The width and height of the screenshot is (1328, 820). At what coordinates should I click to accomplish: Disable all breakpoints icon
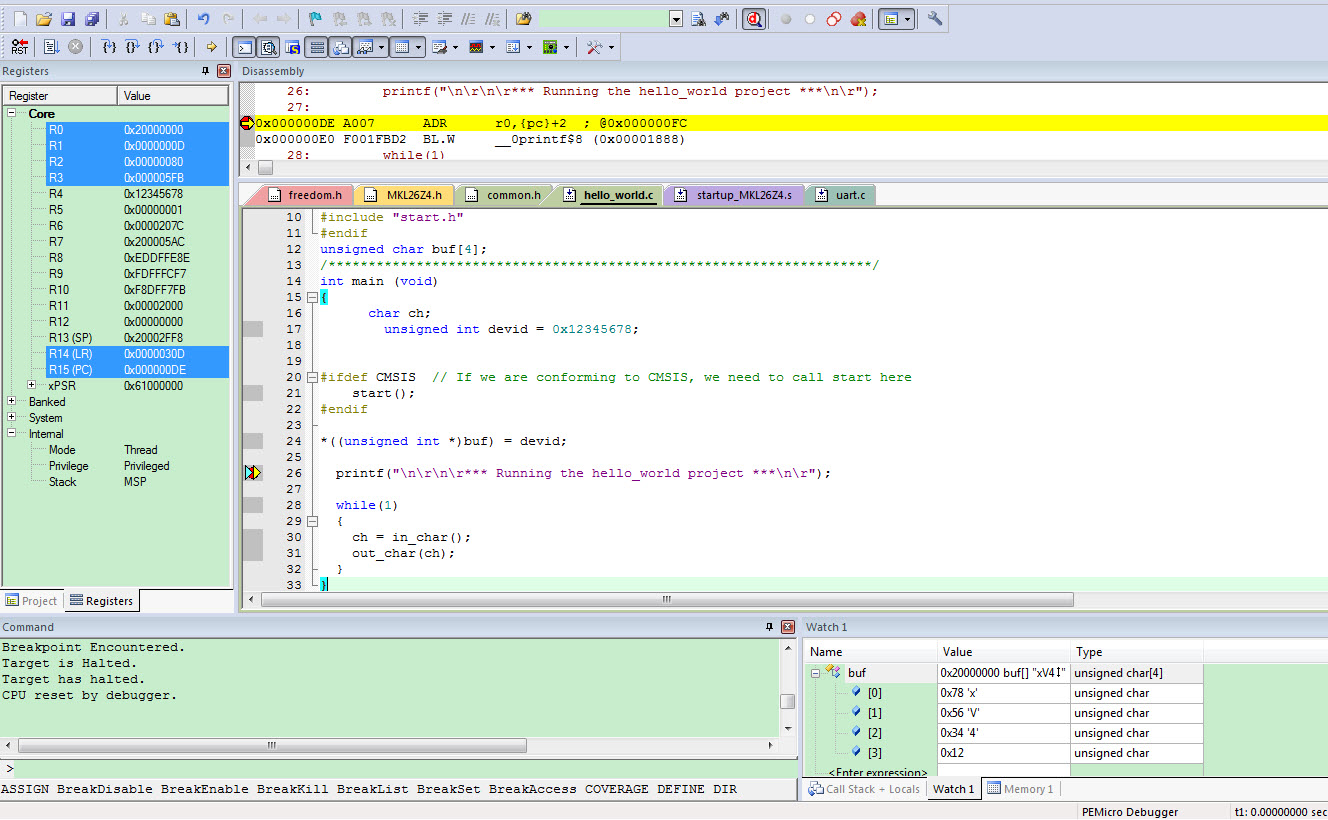[x=834, y=19]
